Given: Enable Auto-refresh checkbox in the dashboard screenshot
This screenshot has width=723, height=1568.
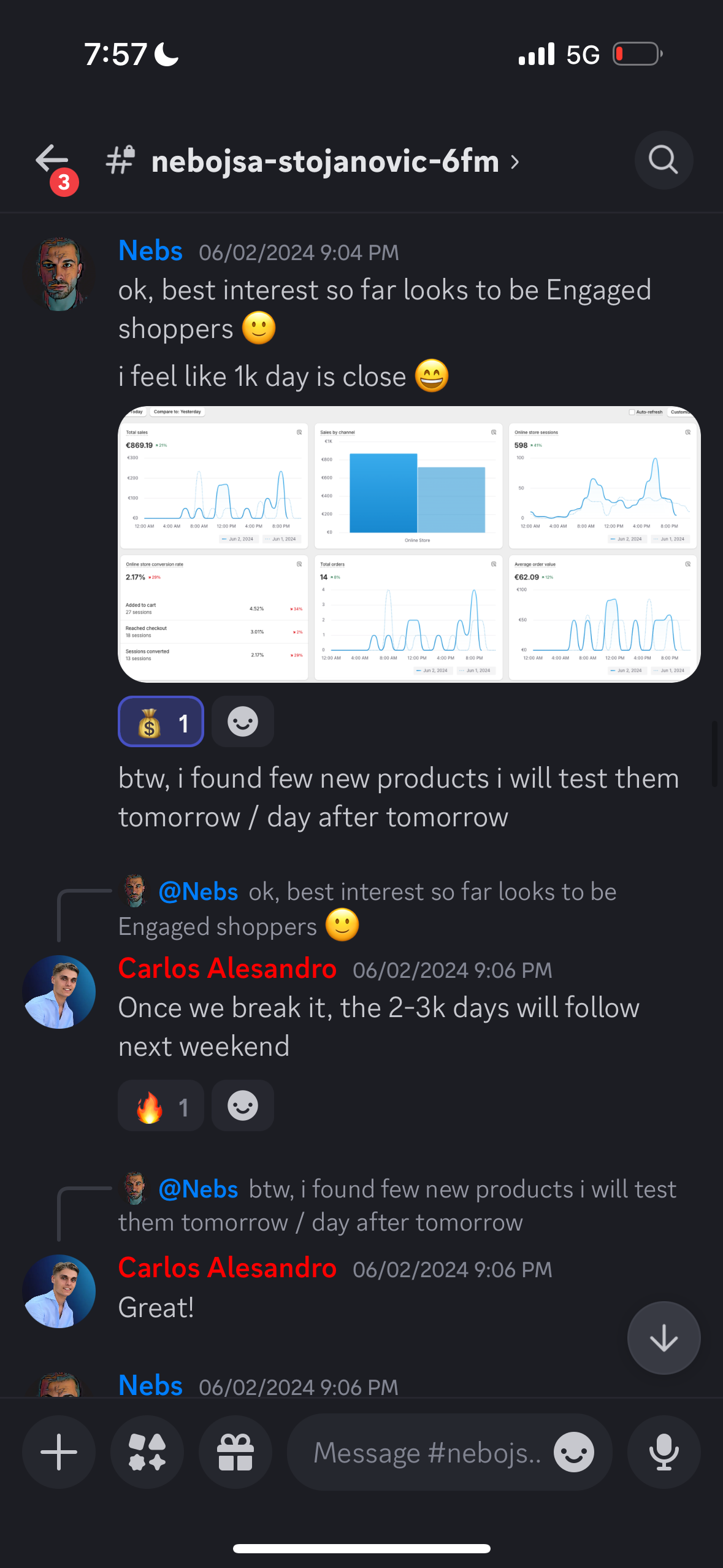Looking at the screenshot, I should point(632,412).
